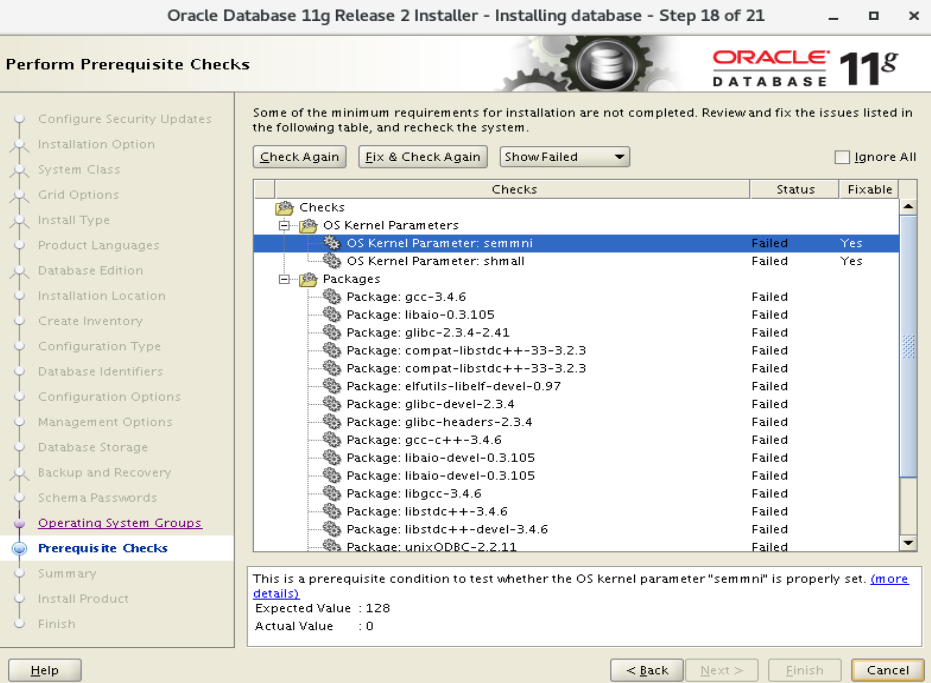Click the Checks root folder icon

click(x=284, y=208)
